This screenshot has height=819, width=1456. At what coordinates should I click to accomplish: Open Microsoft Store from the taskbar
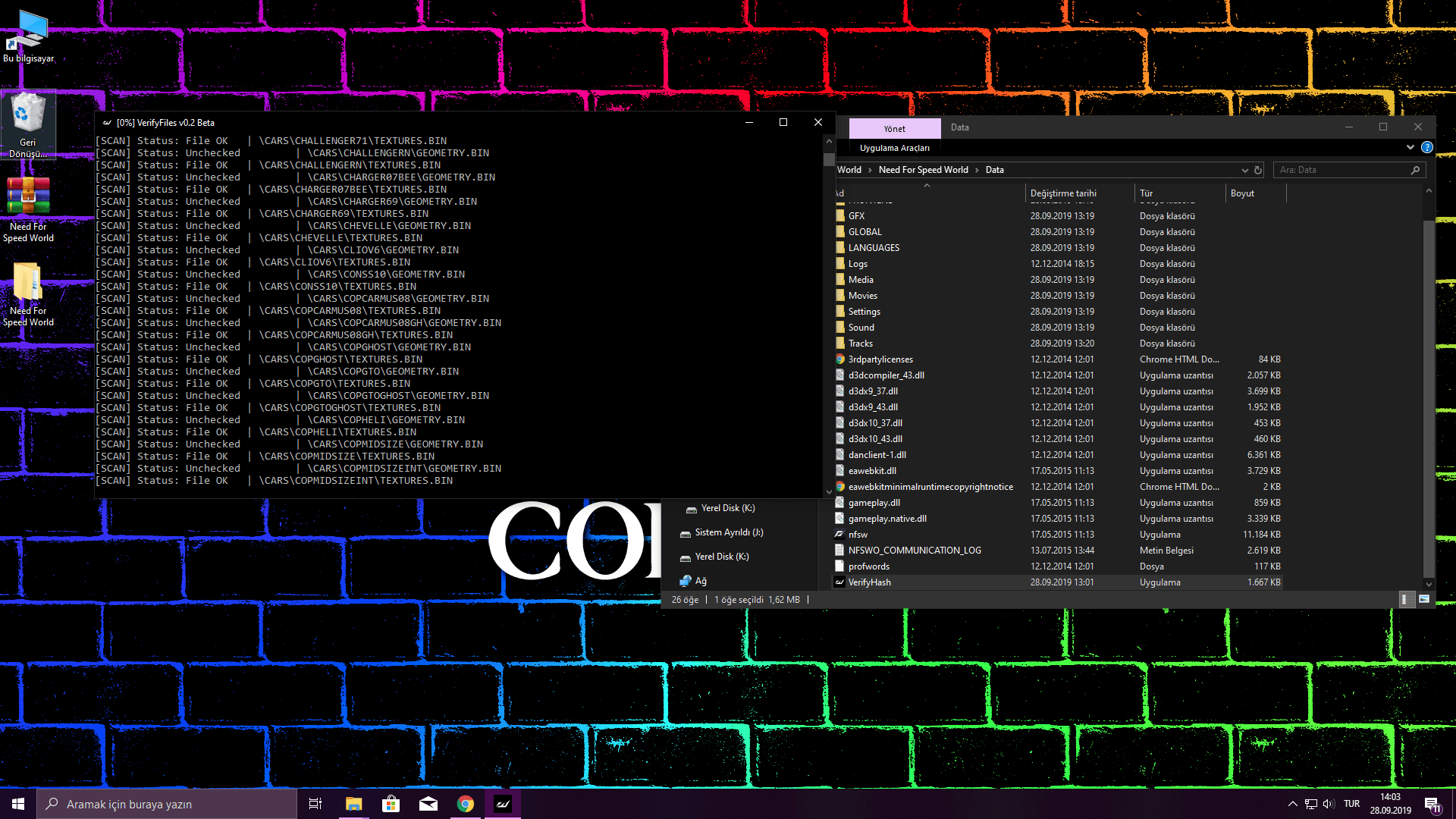pyautogui.click(x=391, y=804)
